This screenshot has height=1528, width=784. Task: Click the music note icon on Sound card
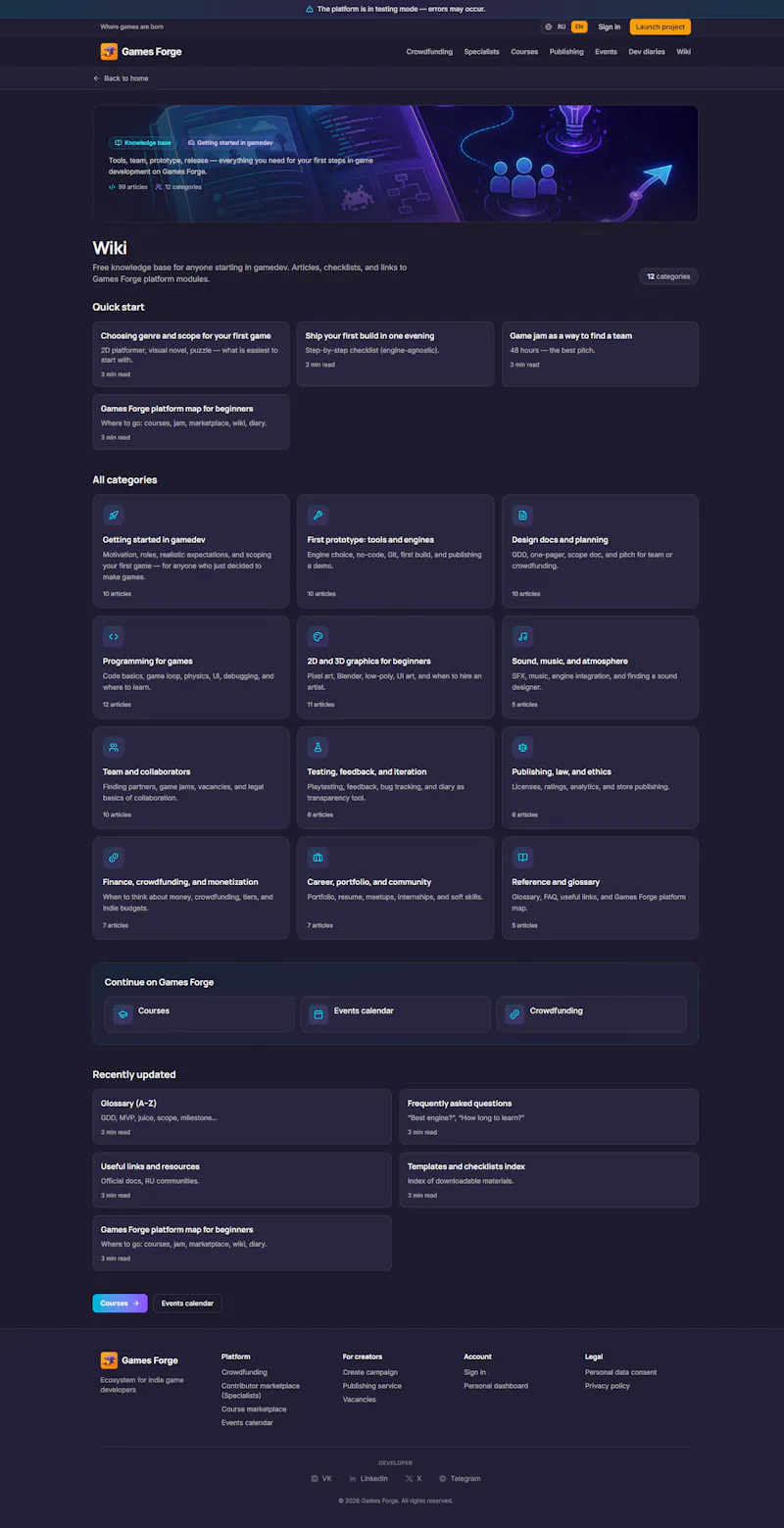[522, 636]
